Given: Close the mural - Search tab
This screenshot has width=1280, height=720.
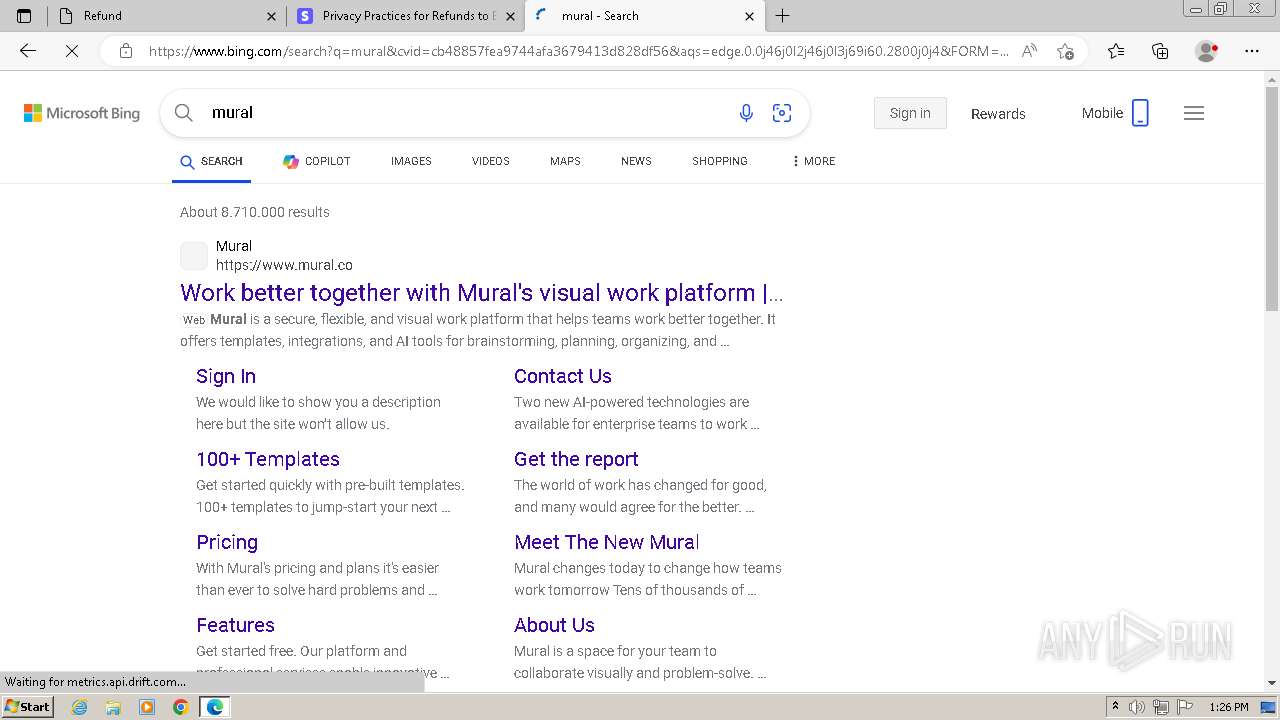Looking at the screenshot, I should click(x=749, y=16).
